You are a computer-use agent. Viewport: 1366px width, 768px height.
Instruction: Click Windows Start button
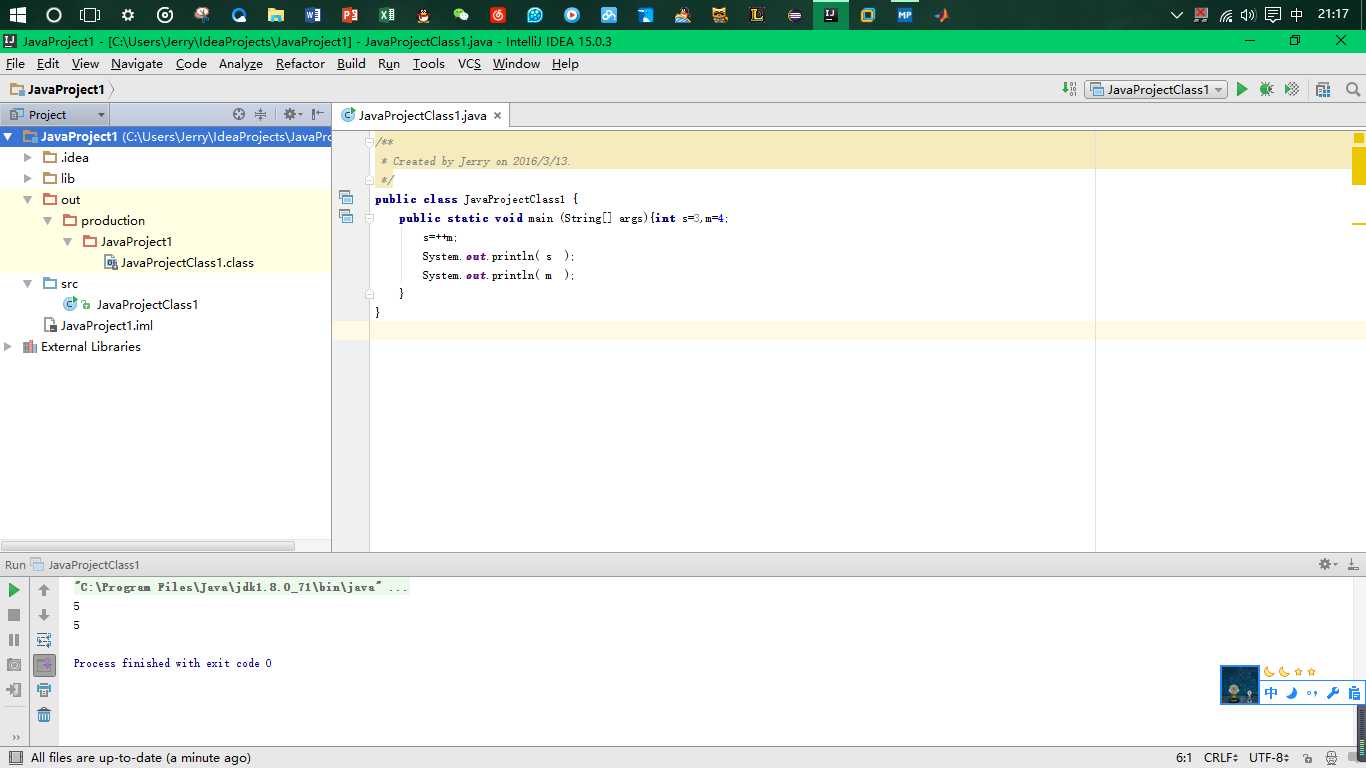[17, 15]
